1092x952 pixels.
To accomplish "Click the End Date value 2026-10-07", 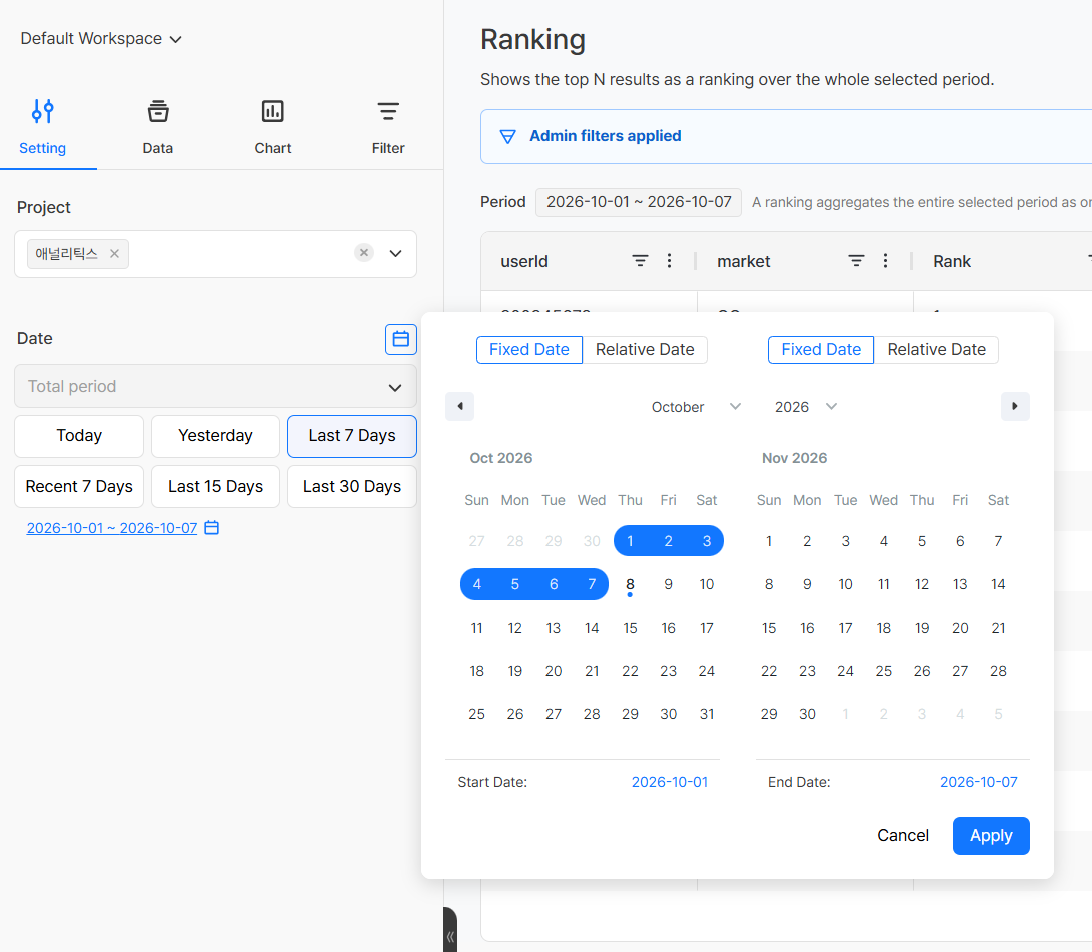I will [x=978, y=783].
